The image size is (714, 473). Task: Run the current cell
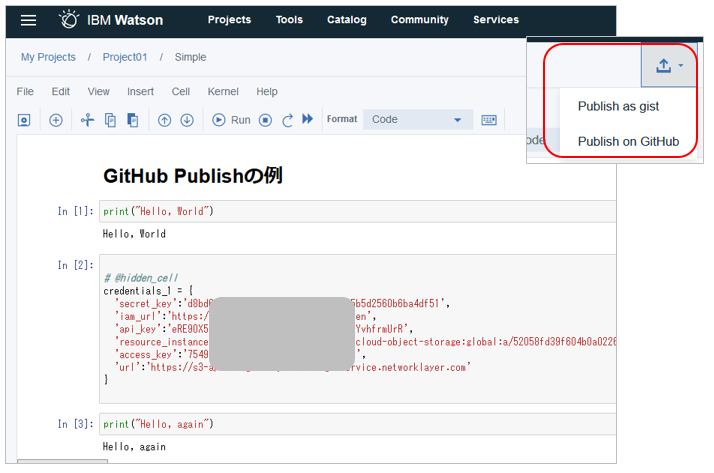231,120
